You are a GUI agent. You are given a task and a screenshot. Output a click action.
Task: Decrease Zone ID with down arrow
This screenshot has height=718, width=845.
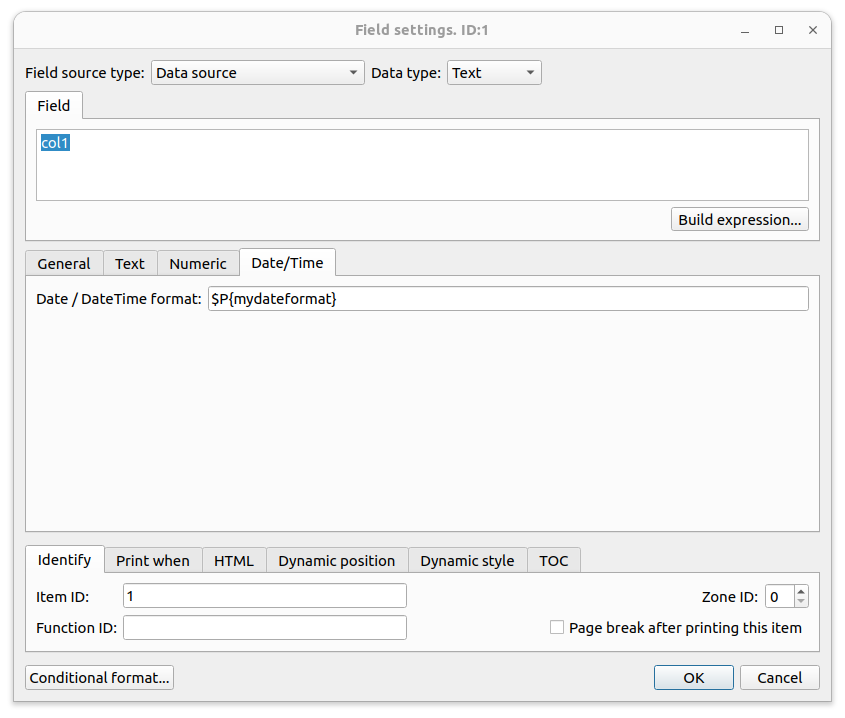click(x=801, y=602)
